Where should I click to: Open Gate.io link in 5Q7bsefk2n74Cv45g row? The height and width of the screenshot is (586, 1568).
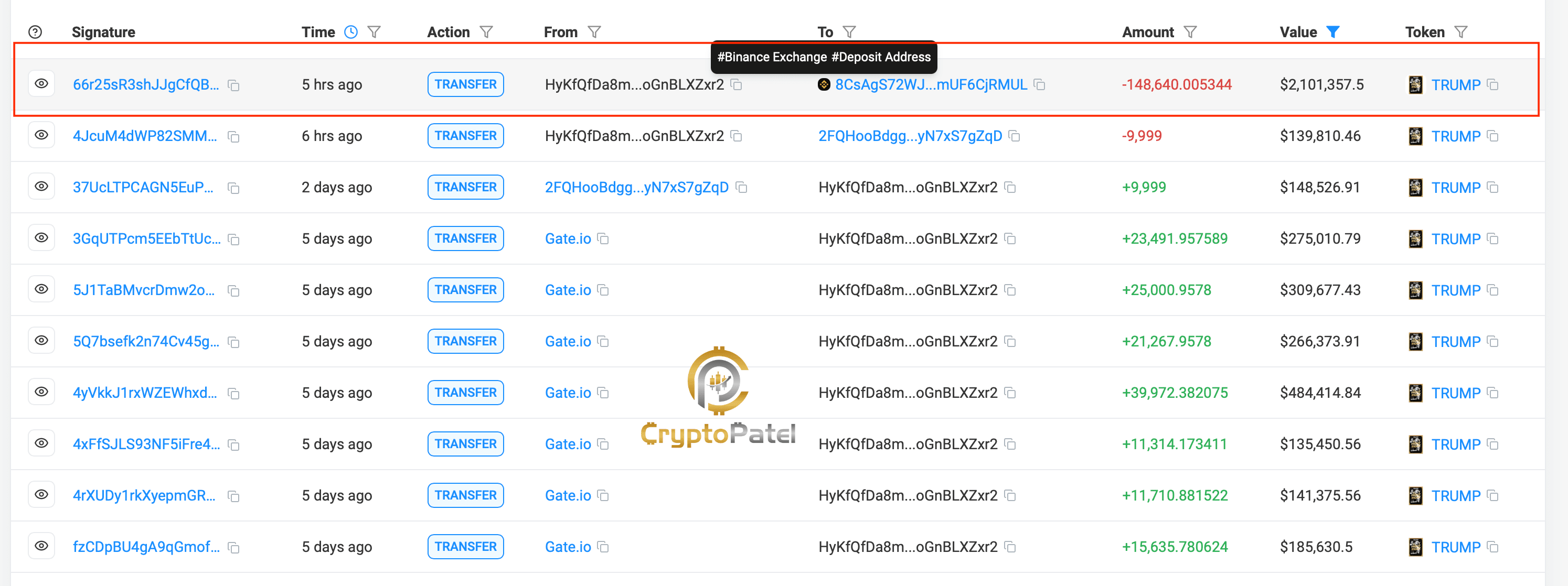coord(568,342)
